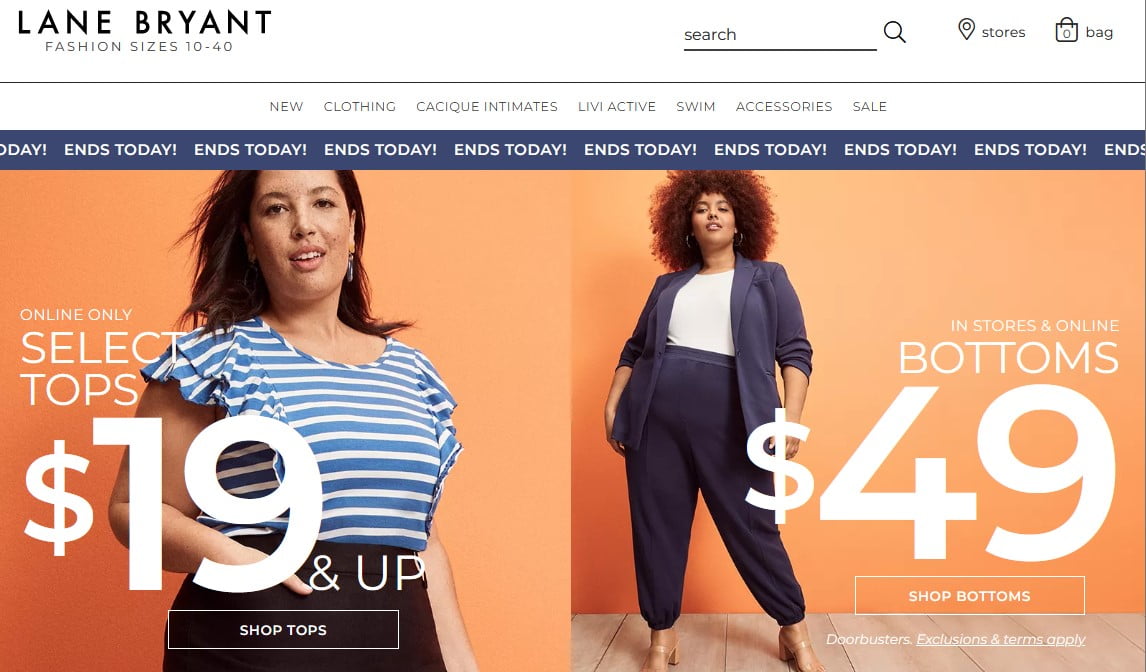Open the LIVI ACTIVE menu
This screenshot has width=1146, height=672.
[617, 107]
